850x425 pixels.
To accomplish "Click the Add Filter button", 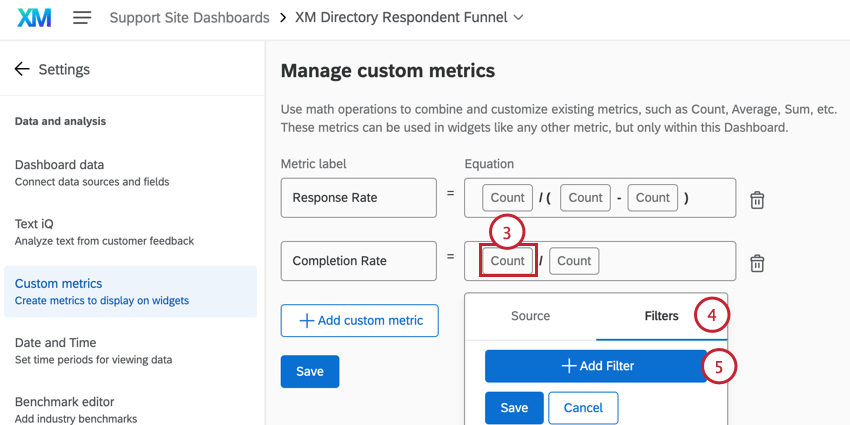I will point(597,366).
